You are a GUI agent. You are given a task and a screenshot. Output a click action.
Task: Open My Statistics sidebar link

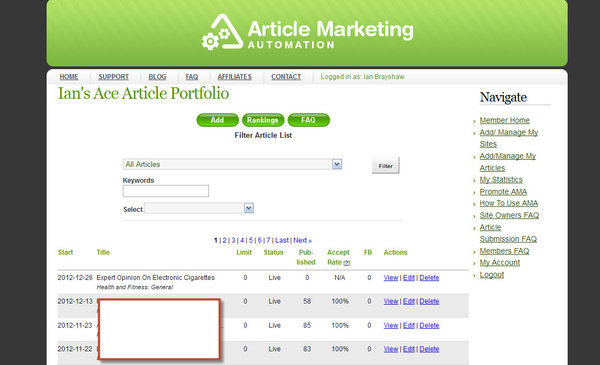[x=501, y=180]
